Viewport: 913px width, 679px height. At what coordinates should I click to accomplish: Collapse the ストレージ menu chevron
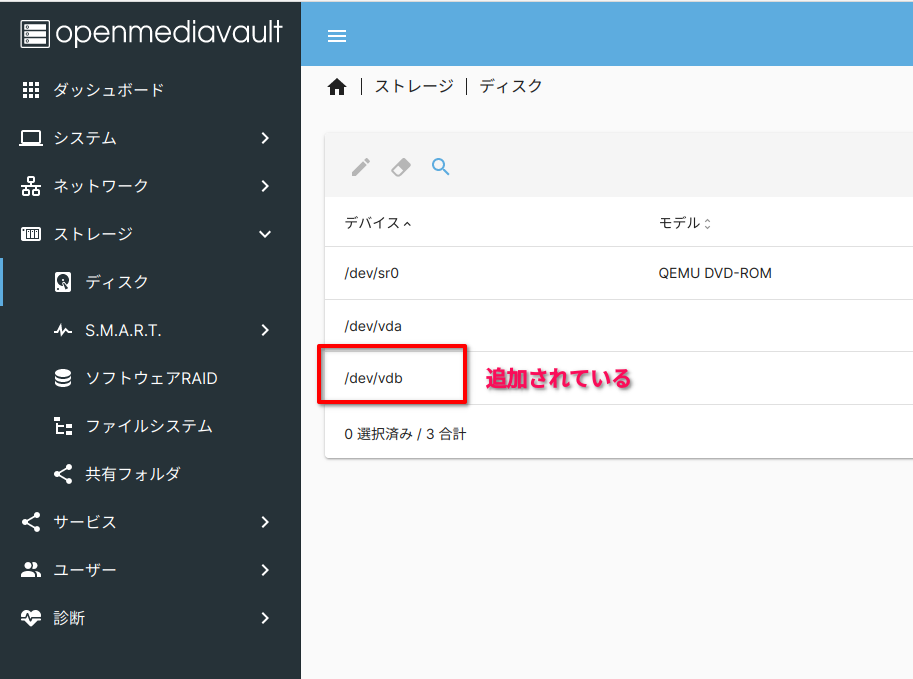pos(265,234)
